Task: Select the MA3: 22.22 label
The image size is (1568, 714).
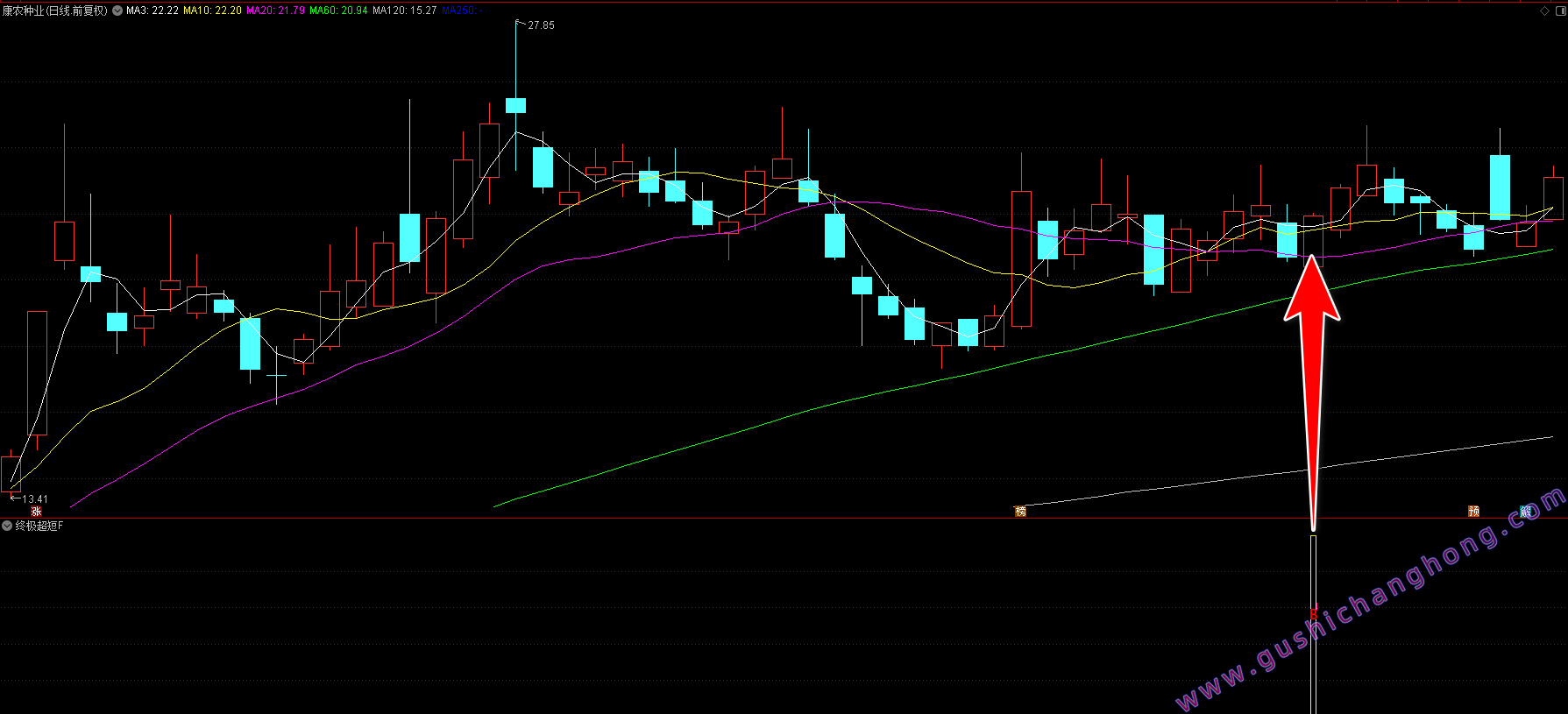Action: [153, 11]
